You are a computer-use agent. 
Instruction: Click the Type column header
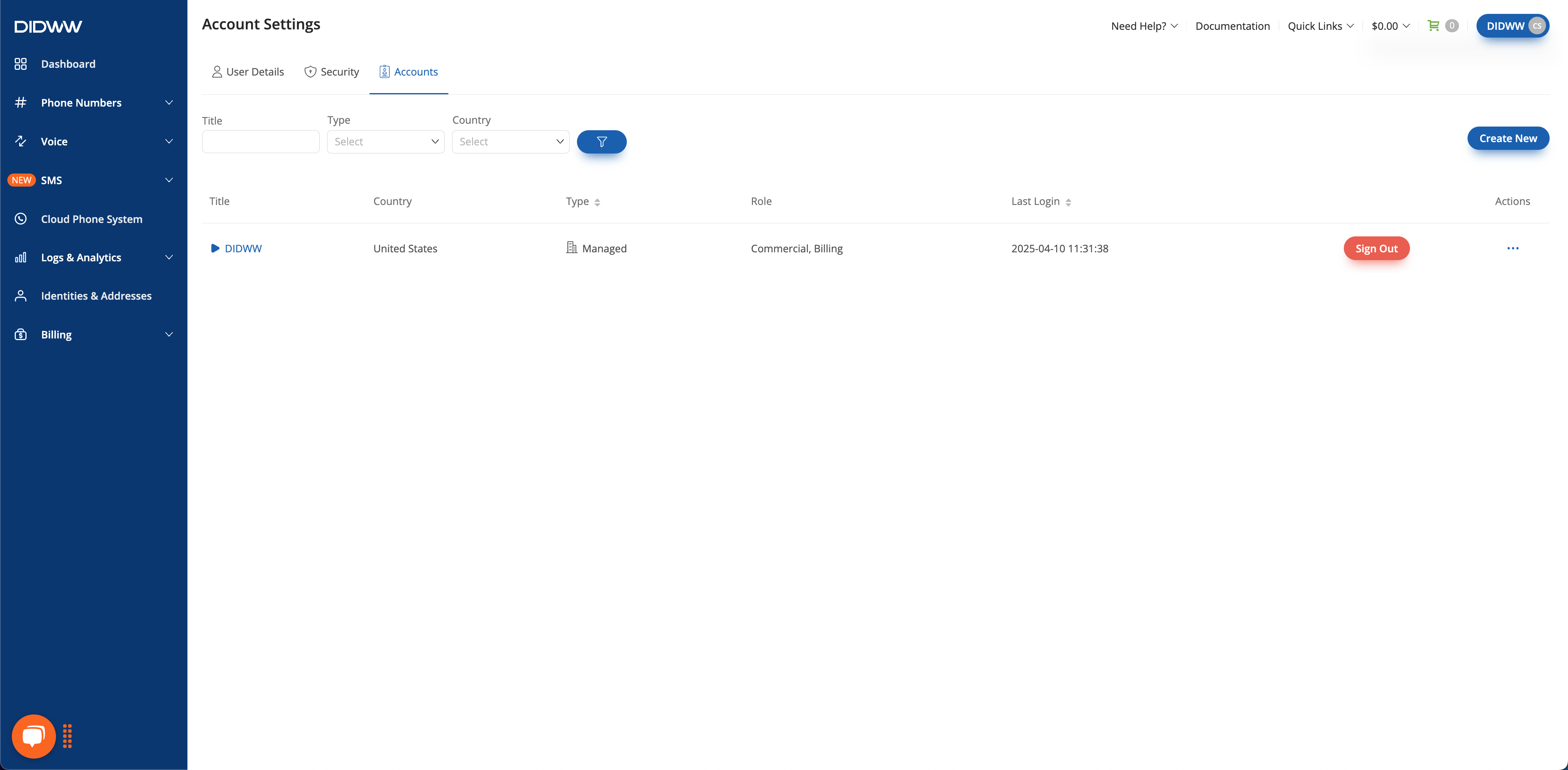577,201
